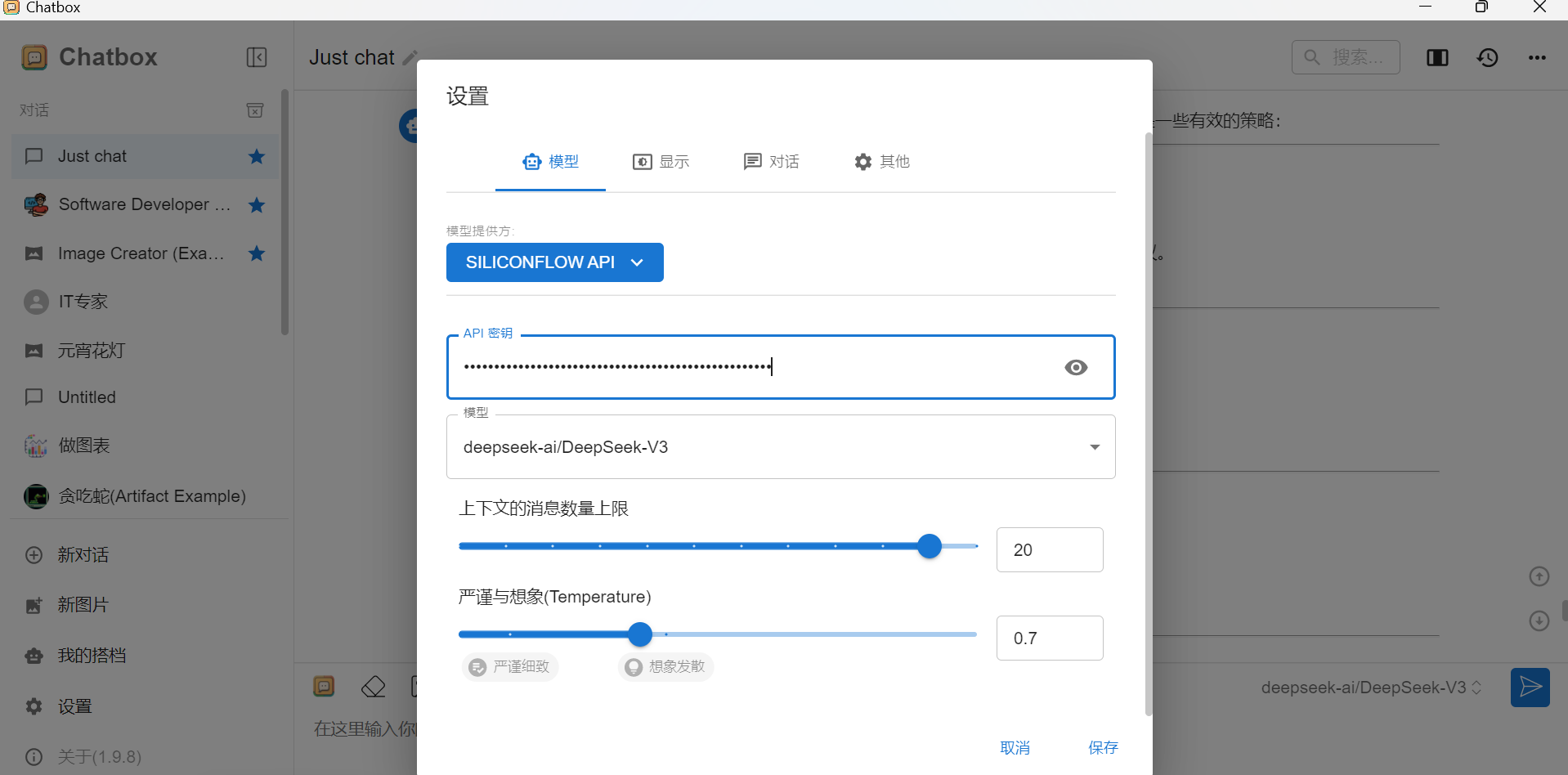Click the temperature value field 0.7
1568x775 pixels.
(x=1050, y=638)
